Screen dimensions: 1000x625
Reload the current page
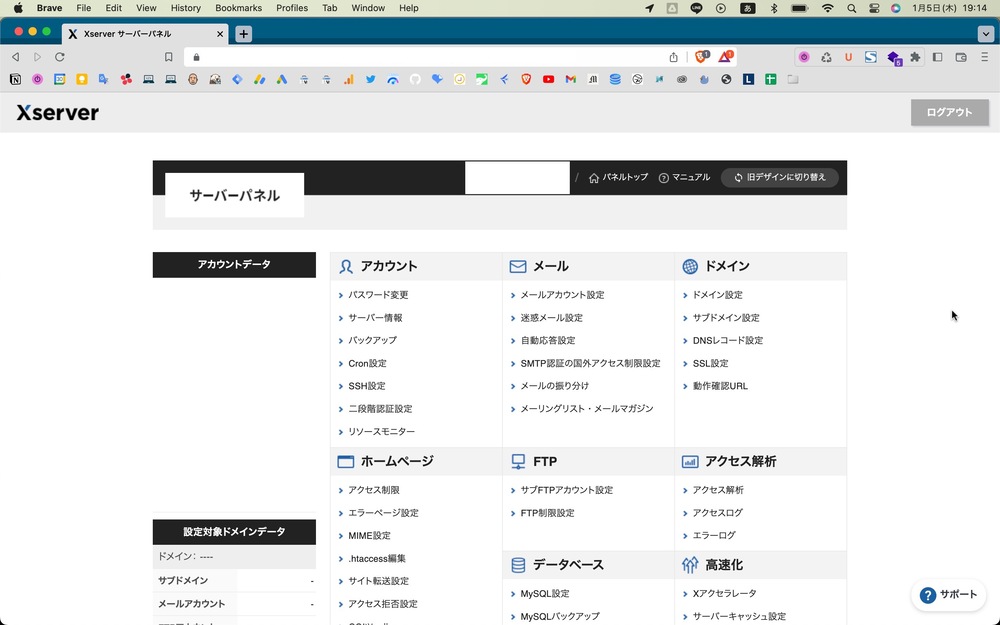click(59, 57)
